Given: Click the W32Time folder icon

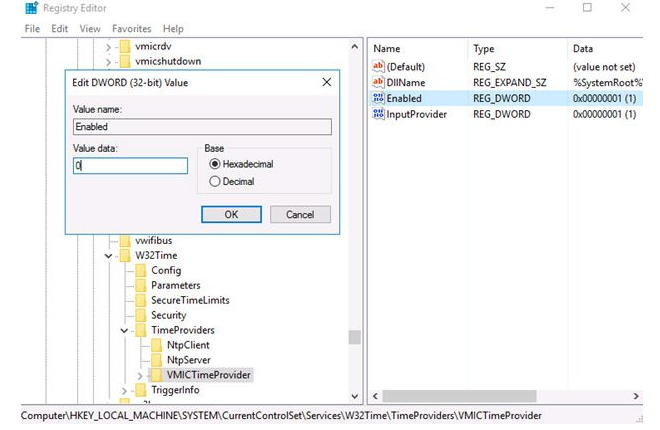Looking at the screenshot, I should point(125,255).
